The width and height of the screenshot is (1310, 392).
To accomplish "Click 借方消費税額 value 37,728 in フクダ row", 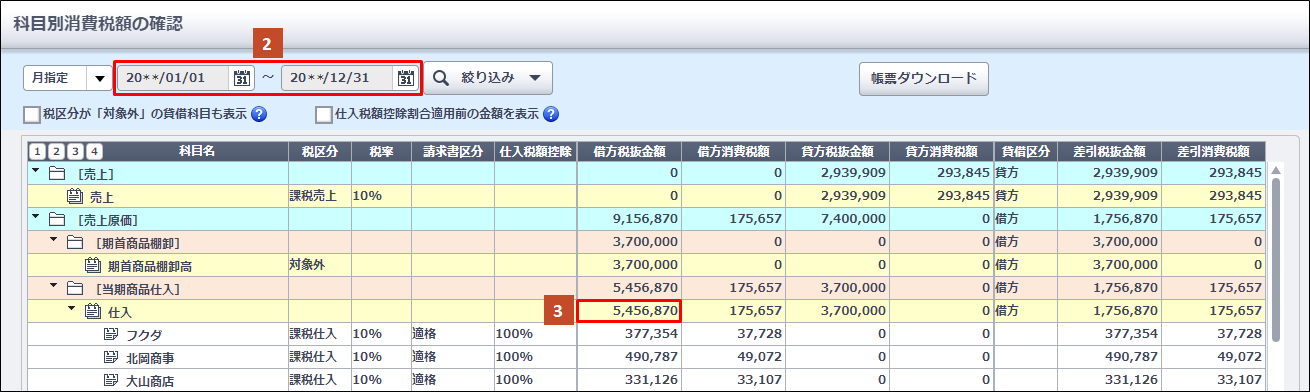I will (x=733, y=334).
